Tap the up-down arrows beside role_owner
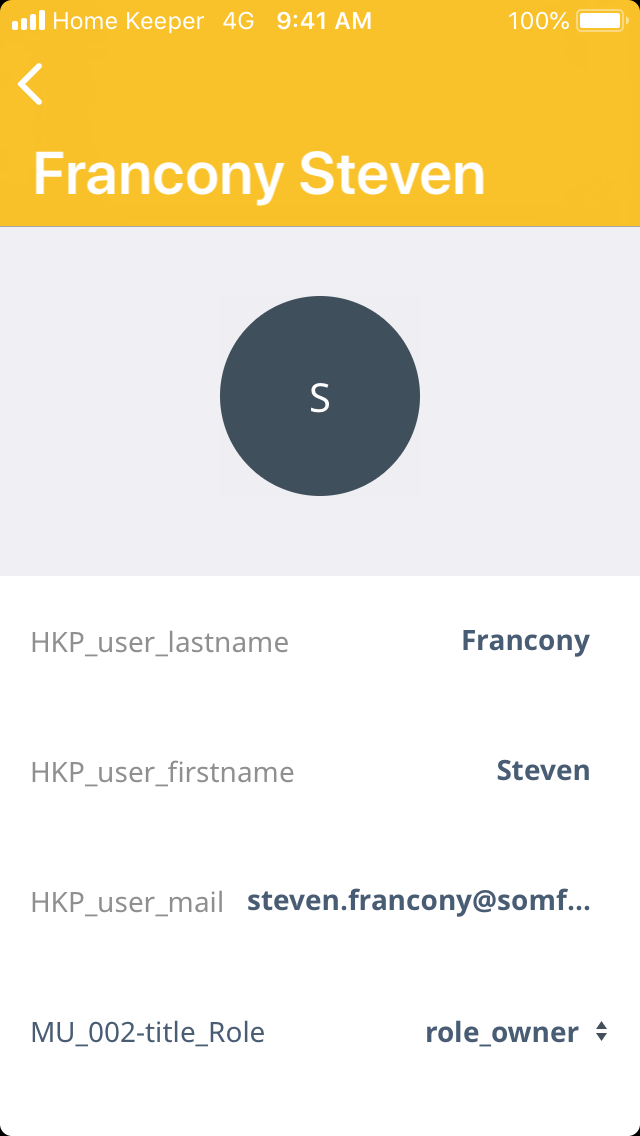 click(x=601, y=1031)
